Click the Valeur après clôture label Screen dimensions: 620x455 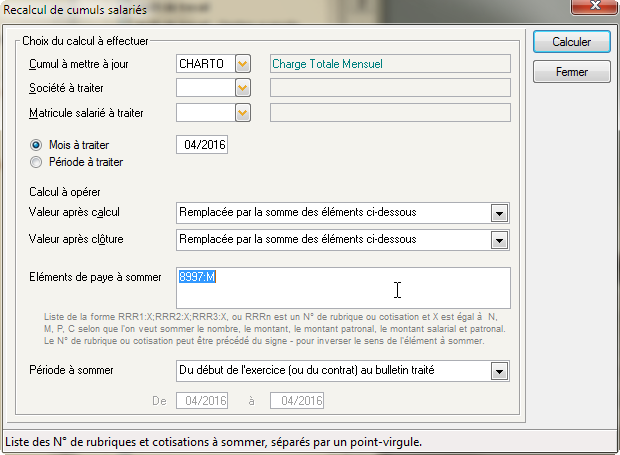click(76, 239)
